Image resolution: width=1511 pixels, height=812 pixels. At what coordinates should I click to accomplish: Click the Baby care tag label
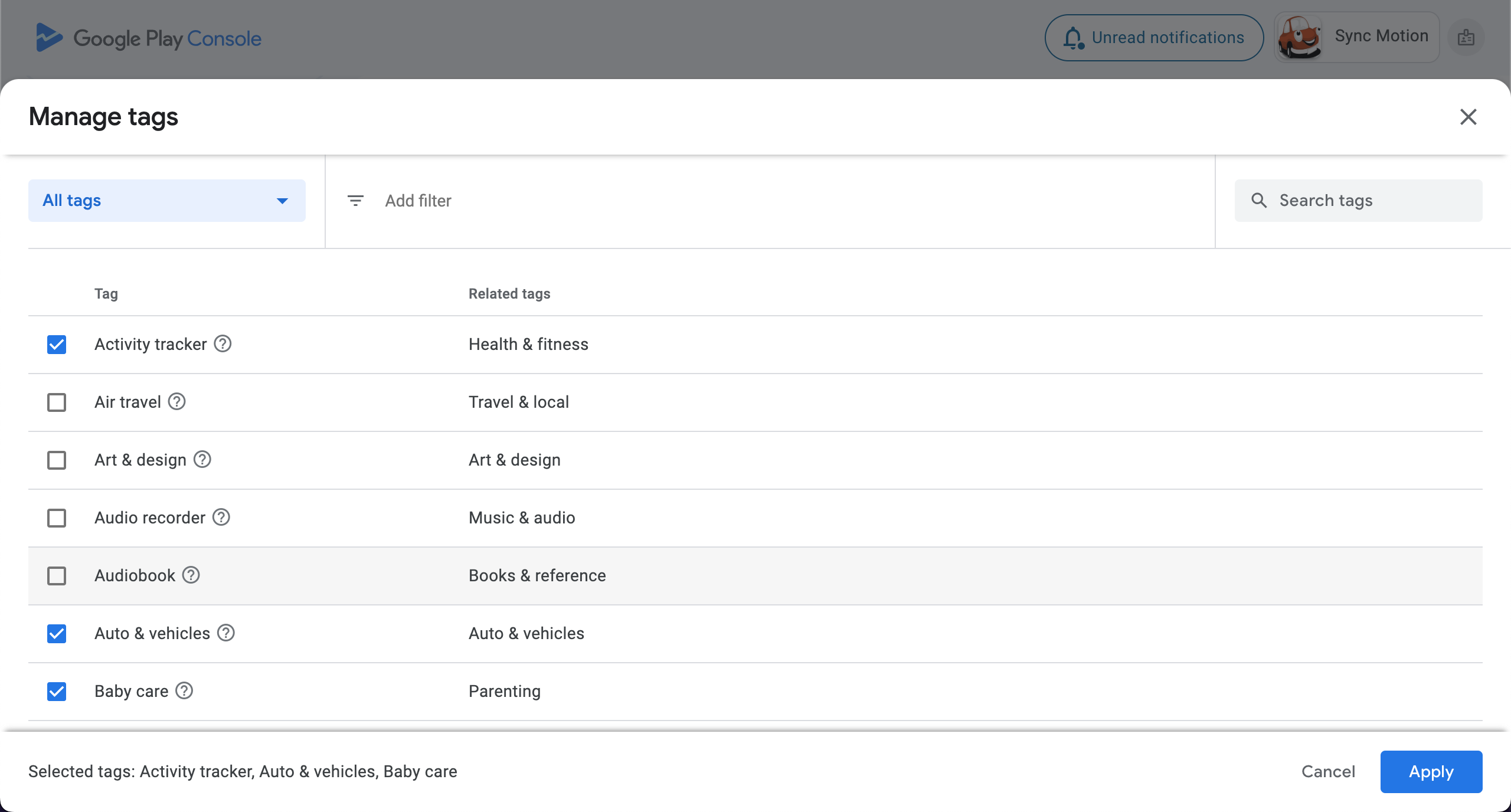point(132,692)
